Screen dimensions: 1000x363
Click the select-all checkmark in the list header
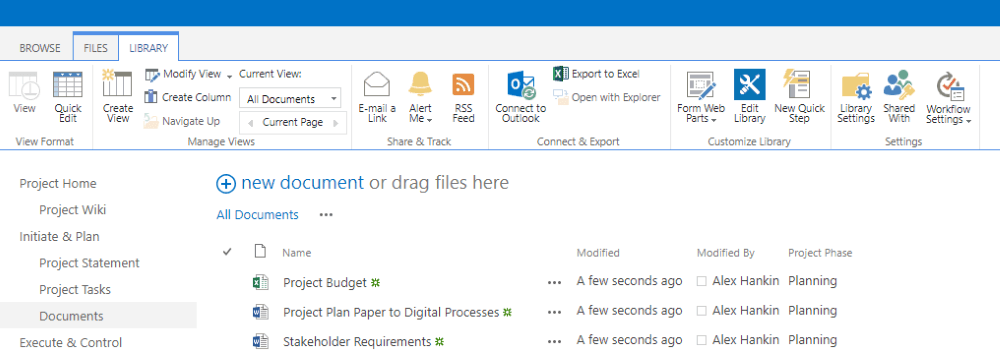point(226,251)
